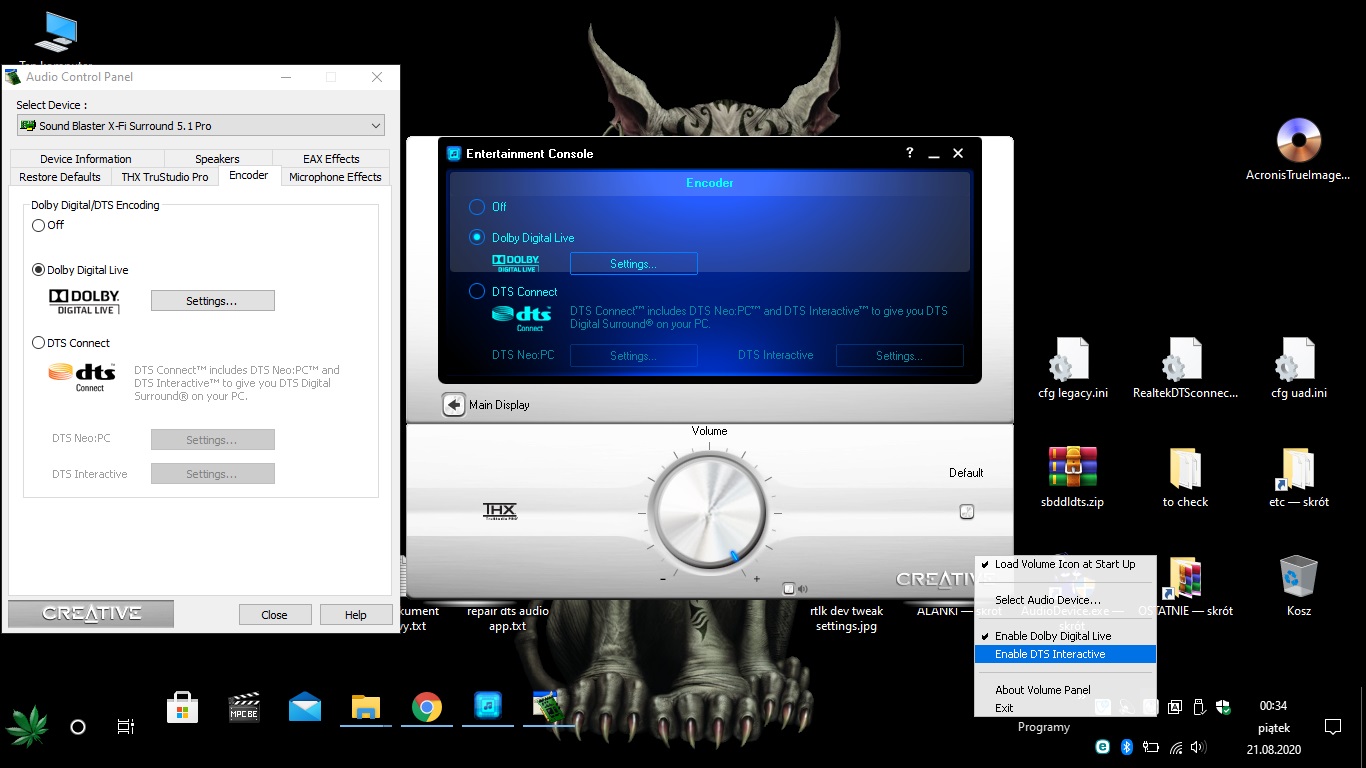Viewport: 1366px width, 768px height.
Task: Click the Entertainment Console taskbar icon
Action: [x=488, y=707]
